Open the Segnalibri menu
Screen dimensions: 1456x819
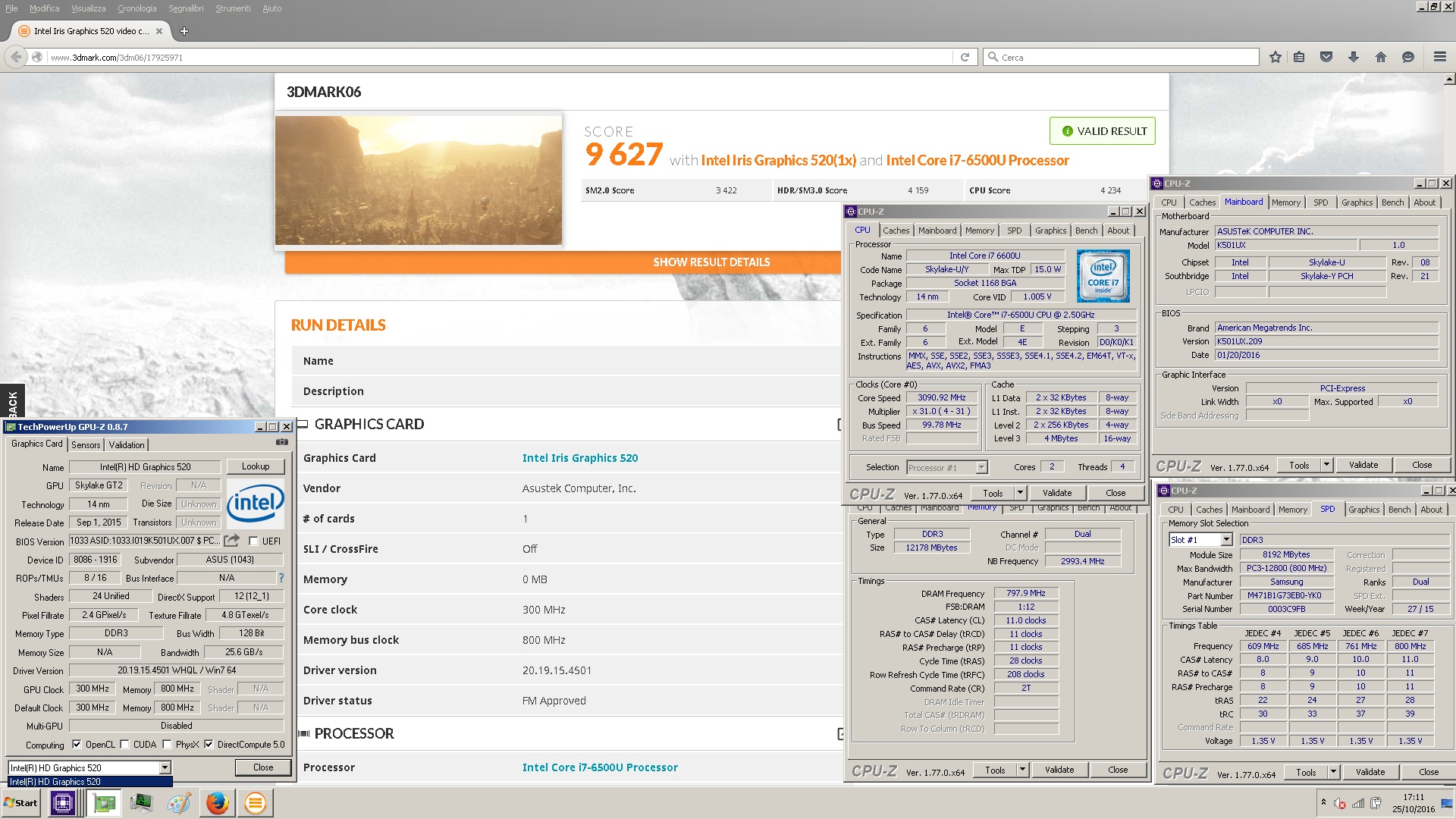(x=186, y=8)
